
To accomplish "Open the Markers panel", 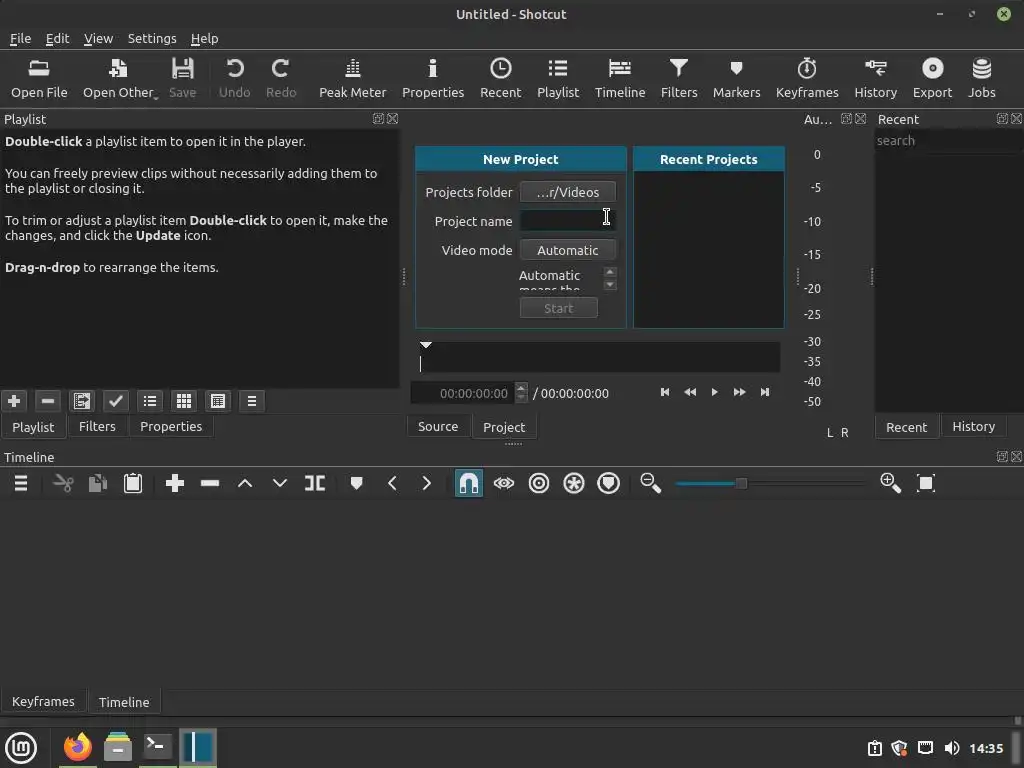I will pyautogui.click(x=736, y=78).
